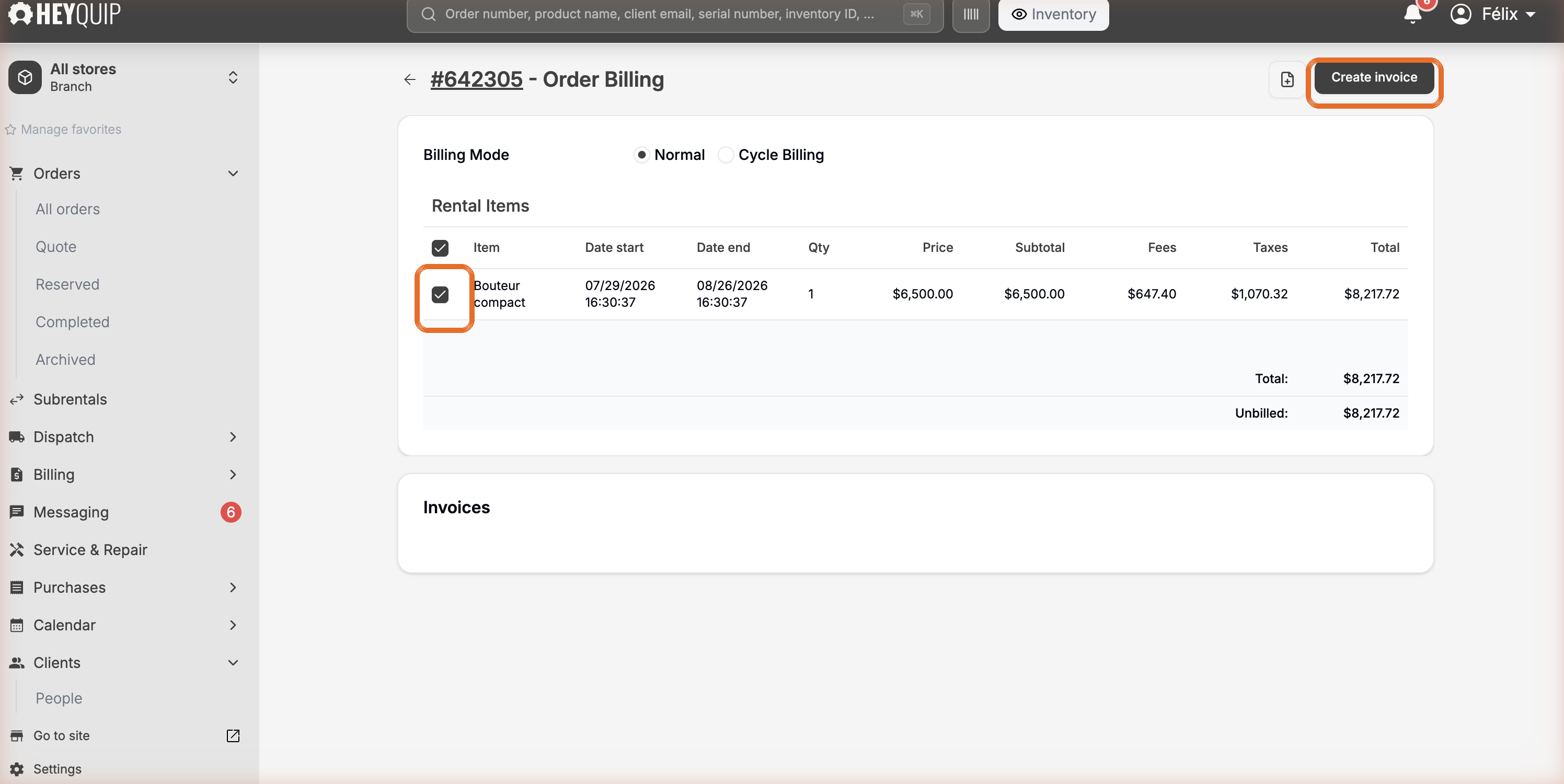Go to Quote orders
The height and width of the screenshot is (784, 1564).
click(x=56, y=247)
